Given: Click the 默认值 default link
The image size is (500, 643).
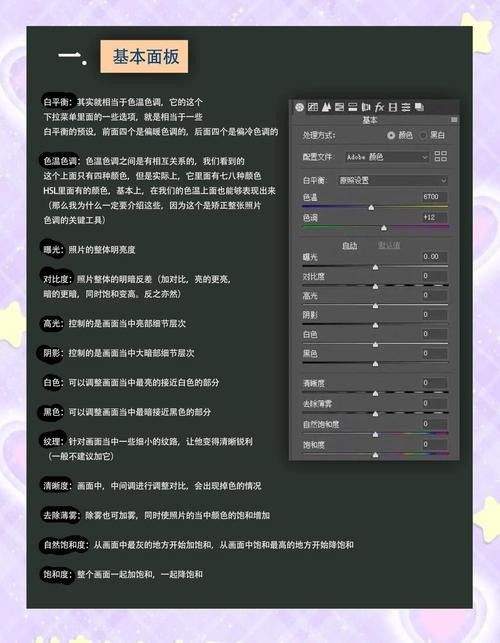Looking at the screenshot, I should tap(388, 245).
